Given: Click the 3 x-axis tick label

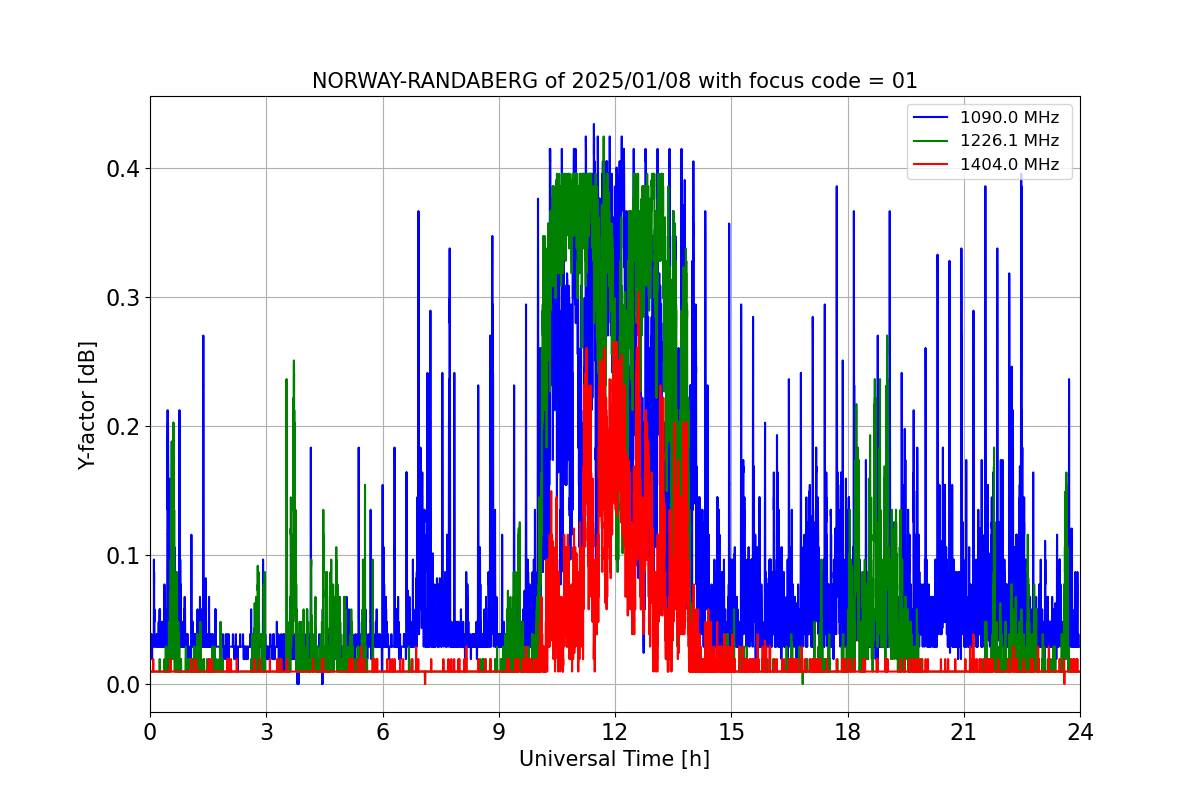Looking at the screenshot, I should [x=266, y=732].
